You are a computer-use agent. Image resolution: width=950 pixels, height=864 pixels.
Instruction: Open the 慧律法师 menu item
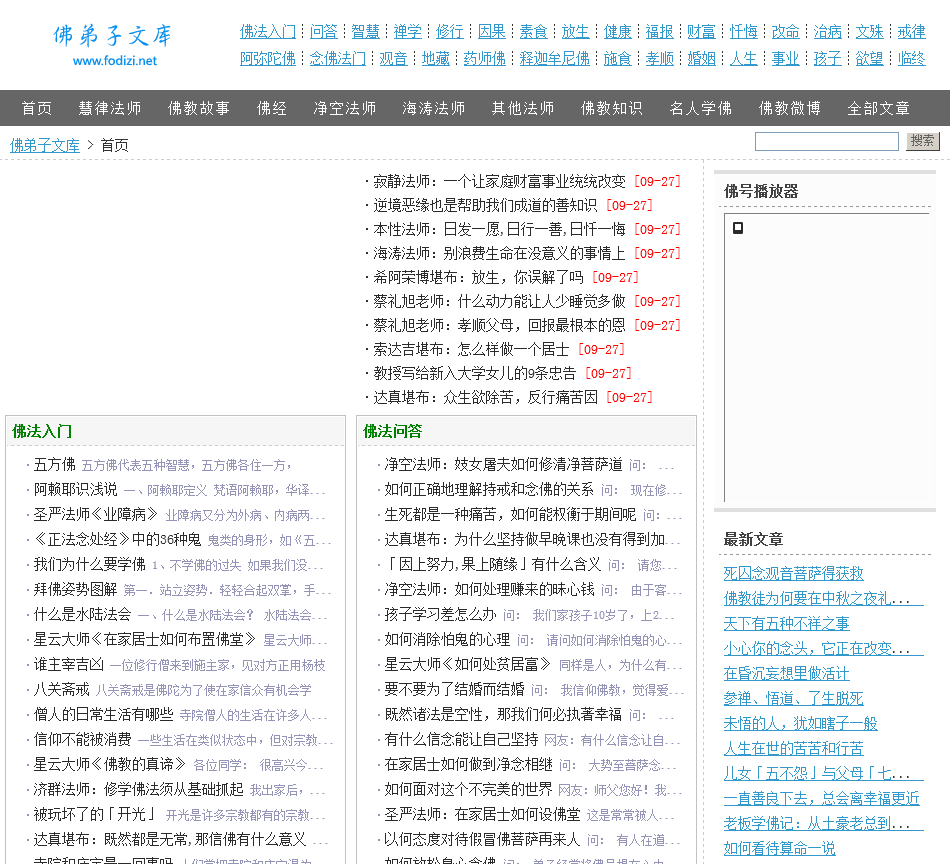point(110,108)
